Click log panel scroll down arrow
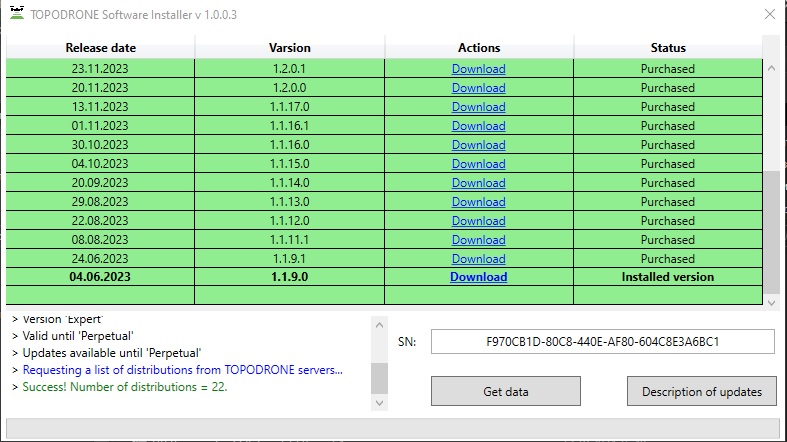 tap(379, 403)
